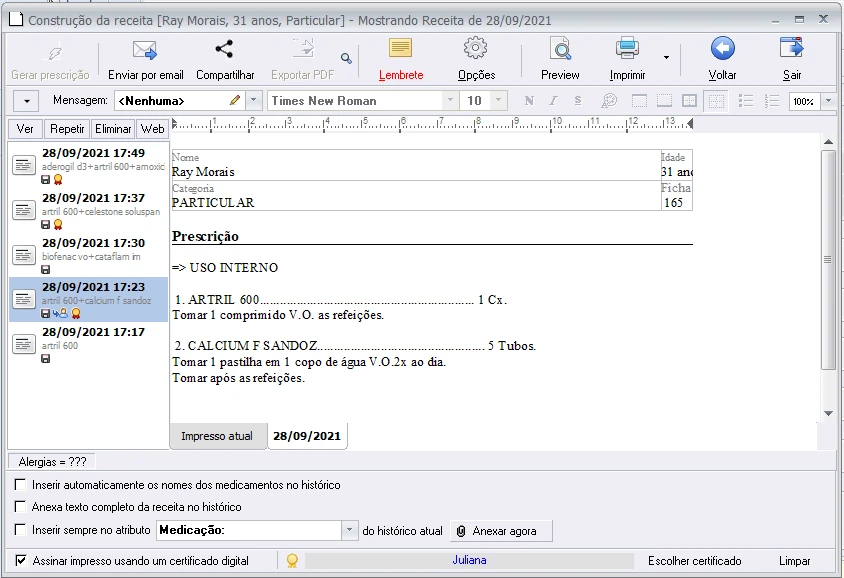Click Escolher certificado
844x578 pixels.
coord(694,561)
